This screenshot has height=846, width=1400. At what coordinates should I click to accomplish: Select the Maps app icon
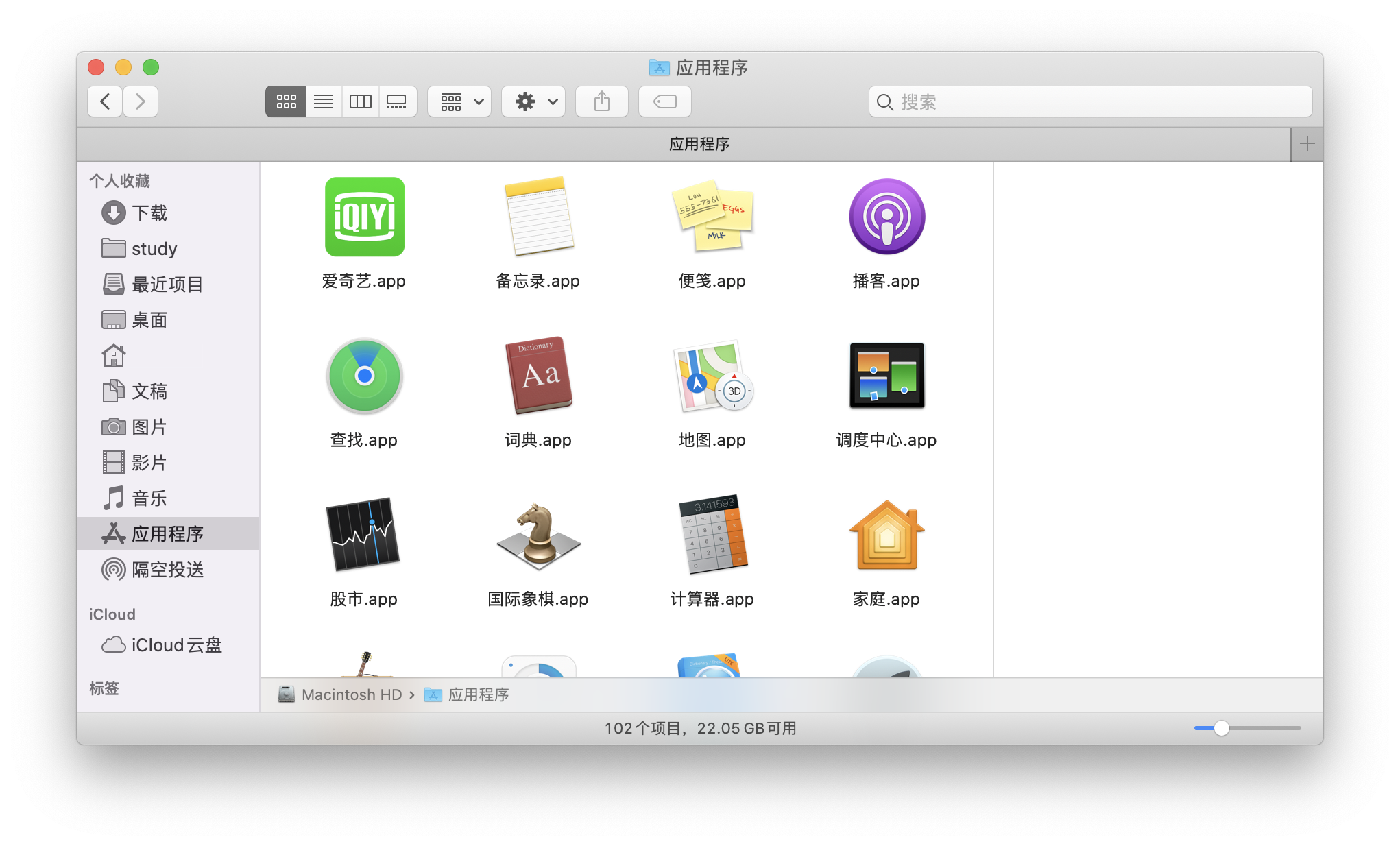click(712, 376)
